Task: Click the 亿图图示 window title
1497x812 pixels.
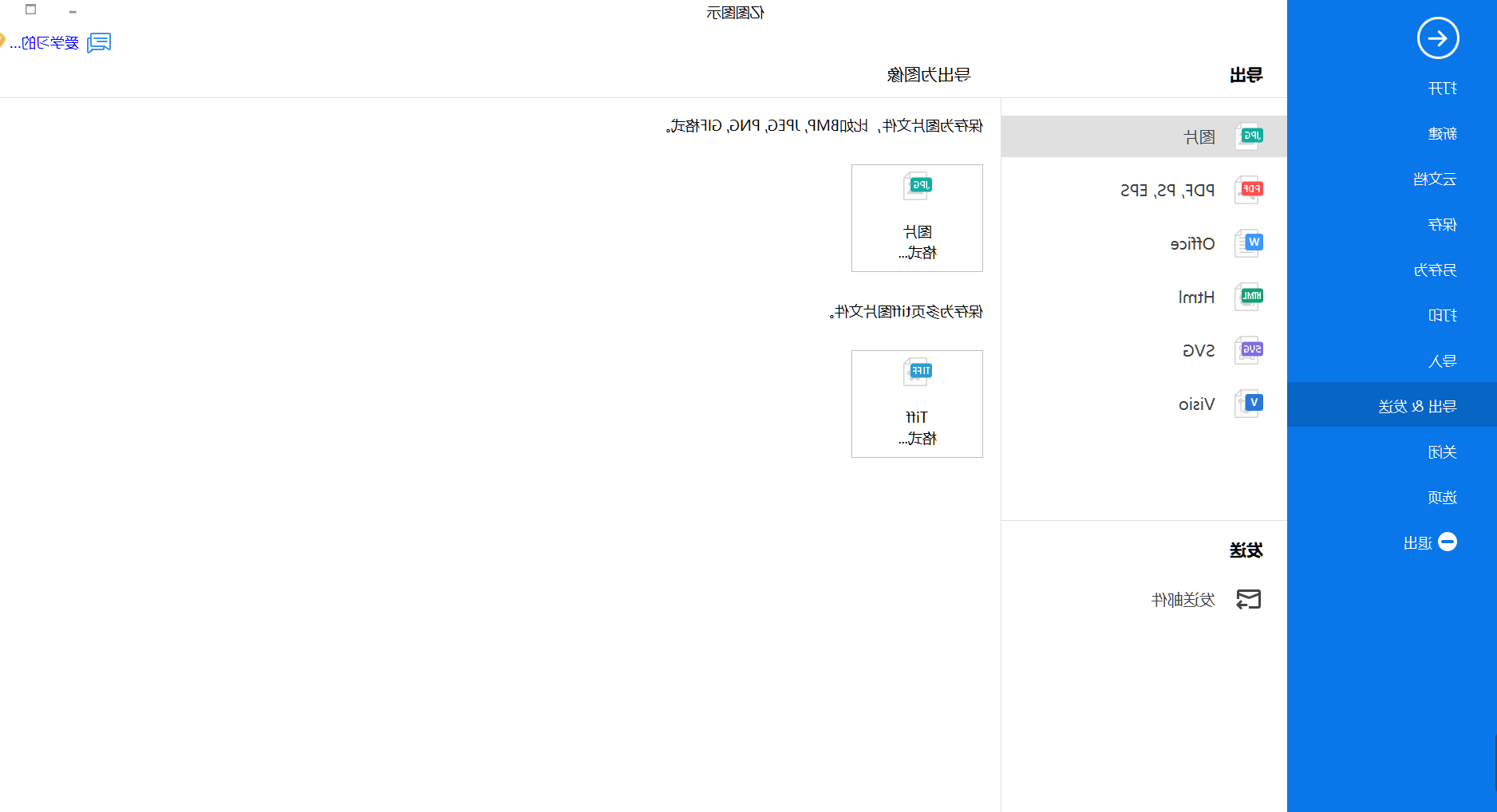Action: pos(735,13)
